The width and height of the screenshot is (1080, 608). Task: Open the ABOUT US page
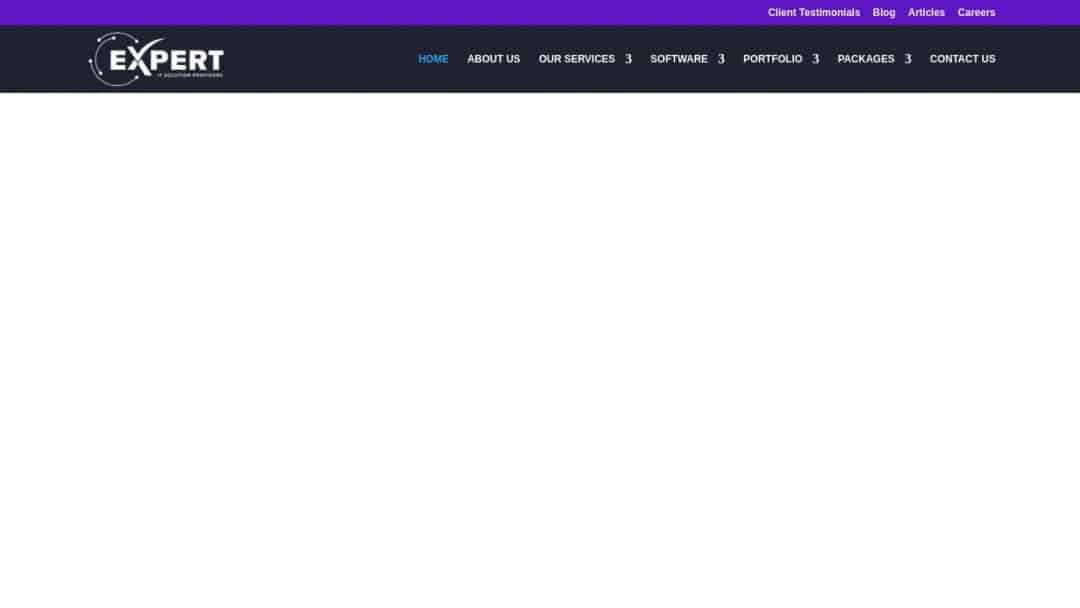coord(493,59)
